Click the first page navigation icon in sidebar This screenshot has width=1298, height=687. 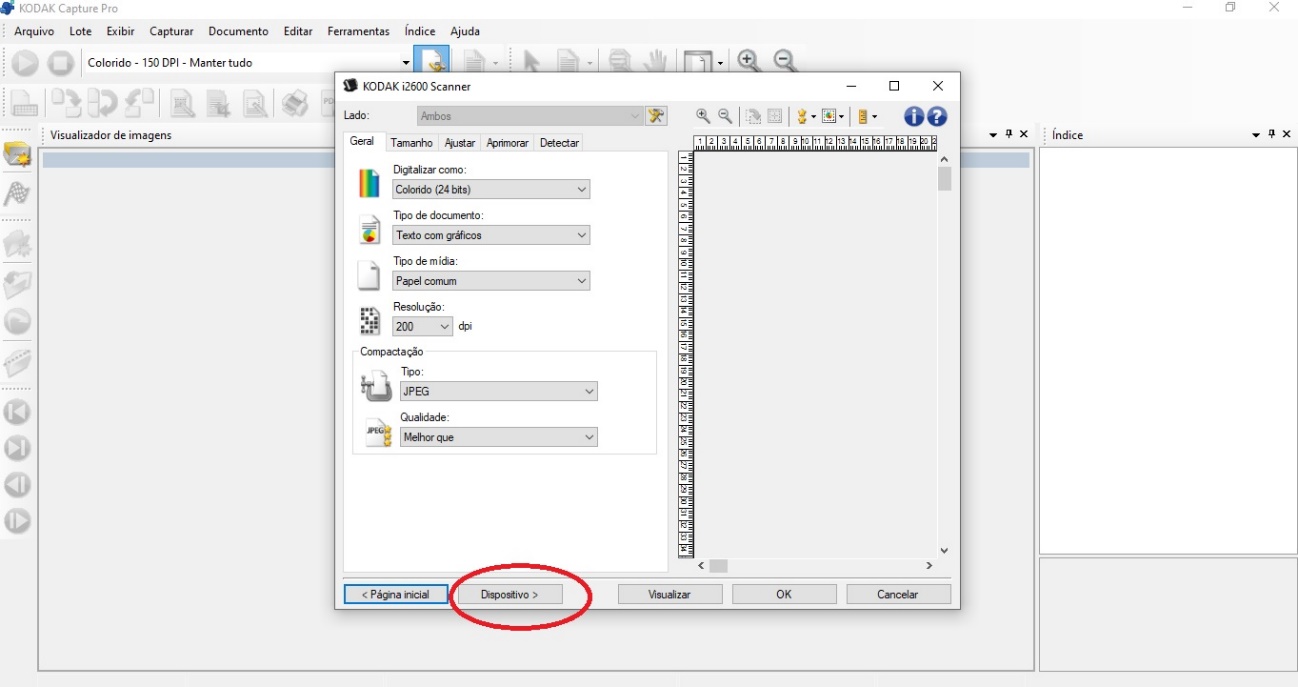point(18,412)
